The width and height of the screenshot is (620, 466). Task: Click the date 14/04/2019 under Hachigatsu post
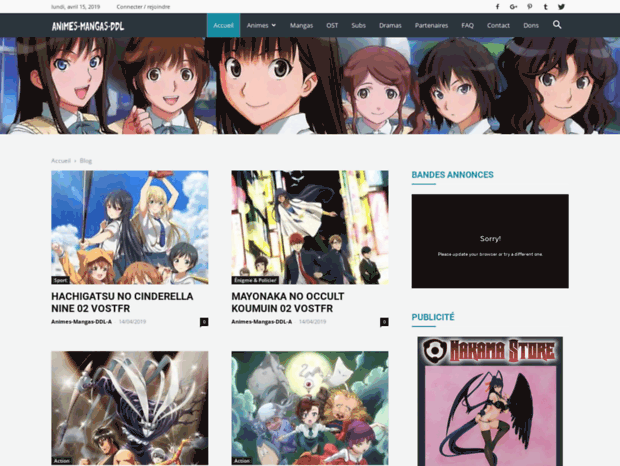tap(132, 322)
